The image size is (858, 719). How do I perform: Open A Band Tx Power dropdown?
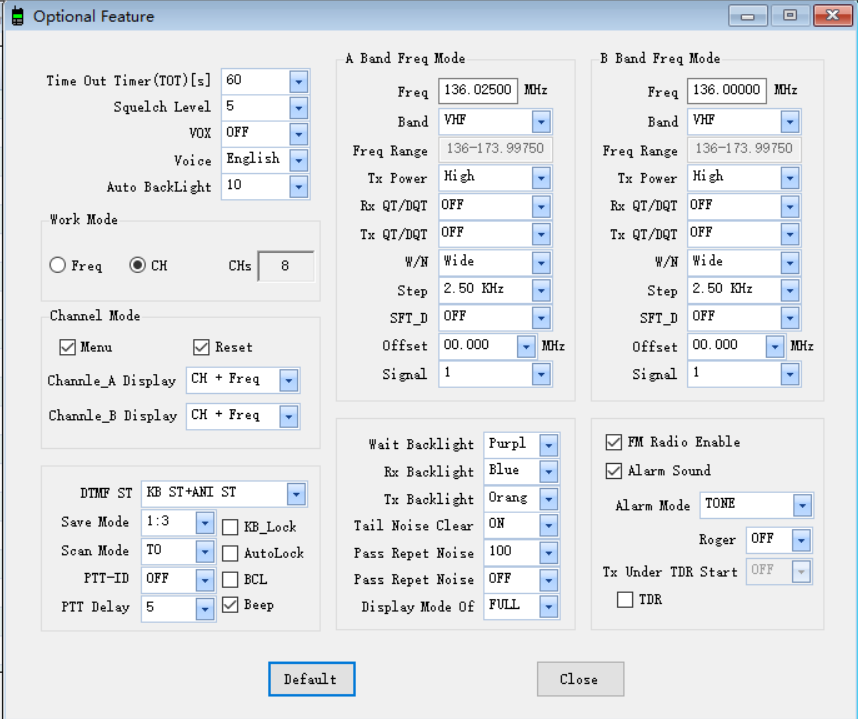pyautogui.click(x=541, y=178)
